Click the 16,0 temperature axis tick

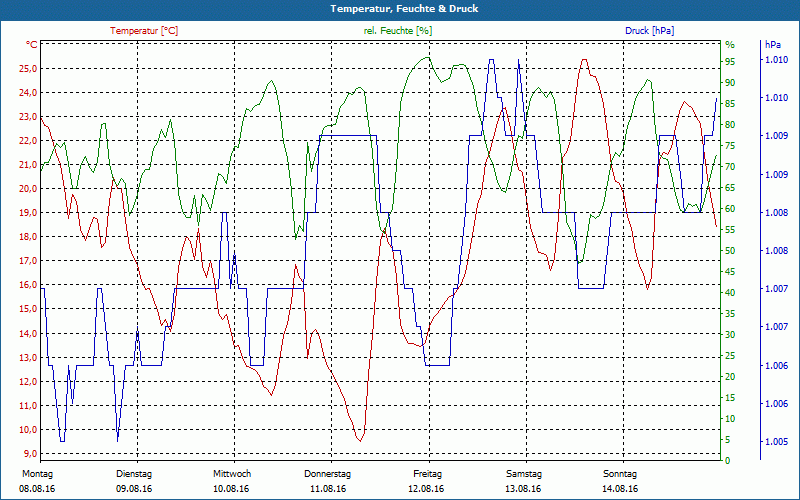click(x=28, y=285)
